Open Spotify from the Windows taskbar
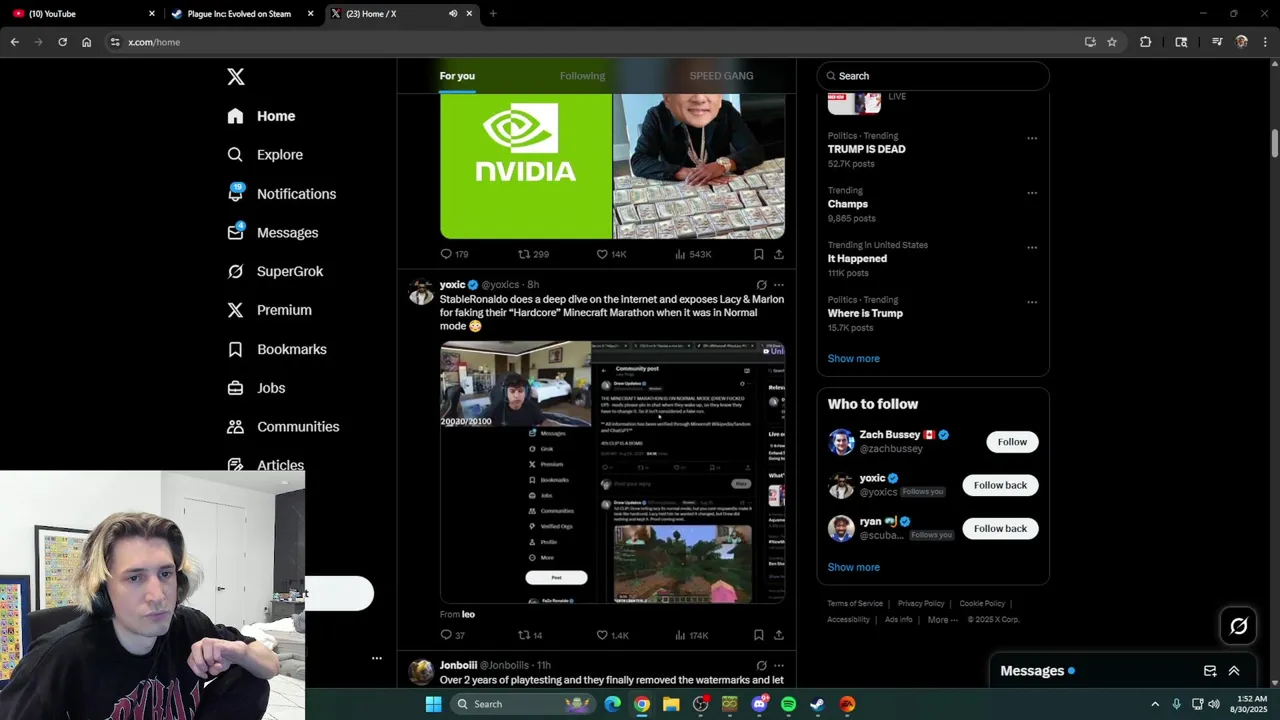 point(788,704)
